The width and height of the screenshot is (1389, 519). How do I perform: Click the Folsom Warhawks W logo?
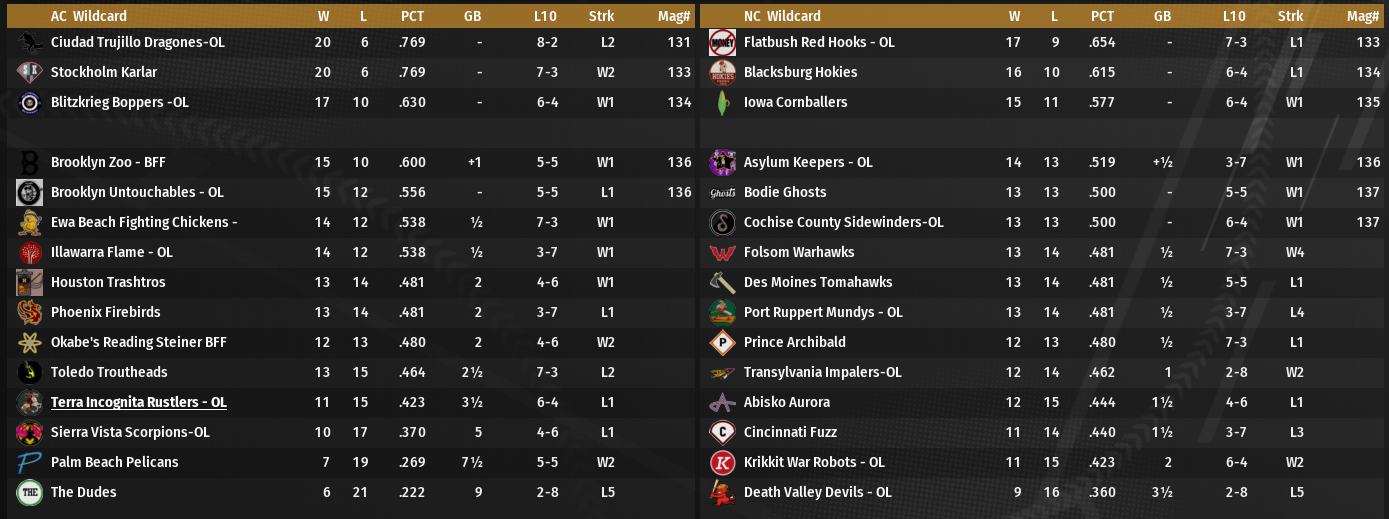click(x=722, y=252)
